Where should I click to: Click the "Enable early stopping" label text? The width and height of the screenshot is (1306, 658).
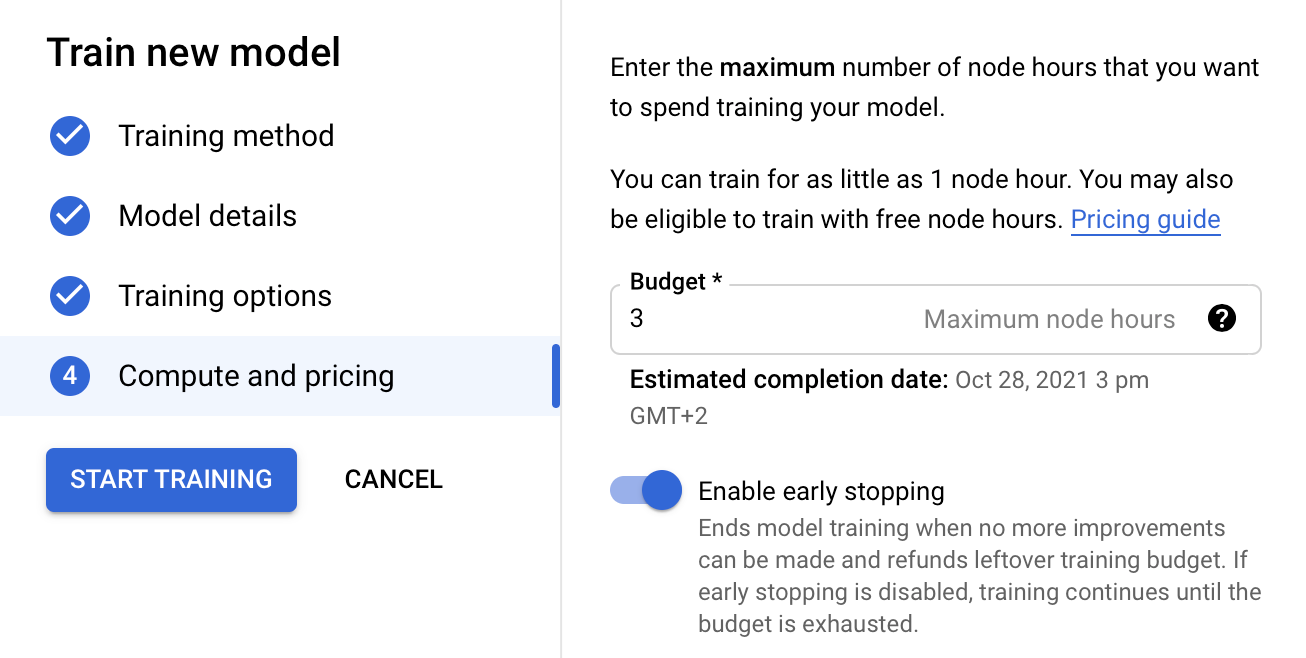click(821, 491)
